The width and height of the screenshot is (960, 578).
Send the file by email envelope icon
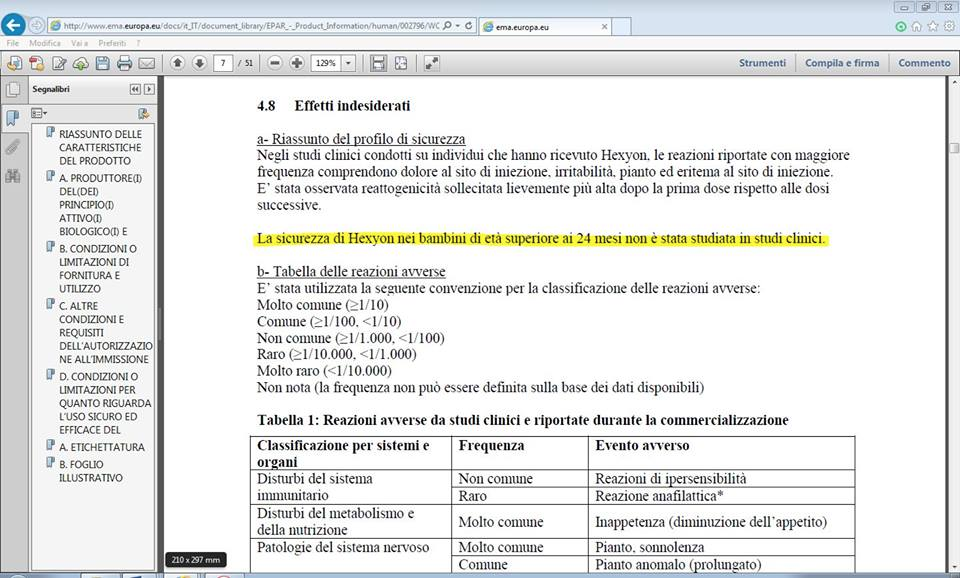[x=146, y=63]
